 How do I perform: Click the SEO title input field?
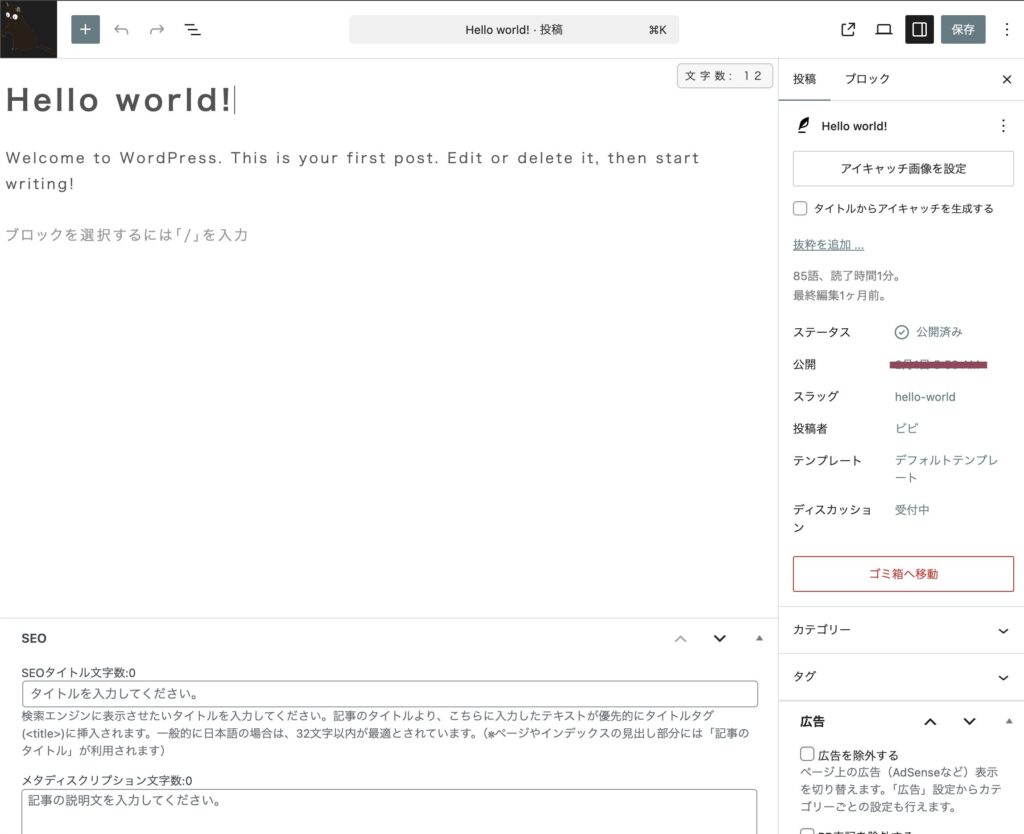(x=389, y=694)
